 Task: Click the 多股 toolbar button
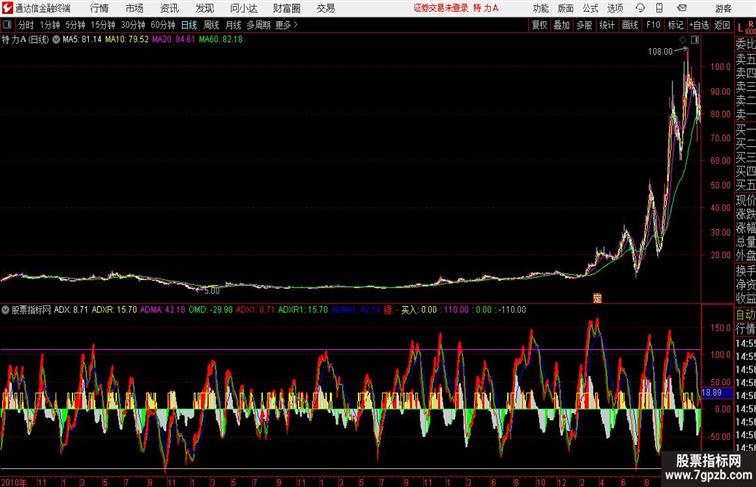tap(584, 25)
